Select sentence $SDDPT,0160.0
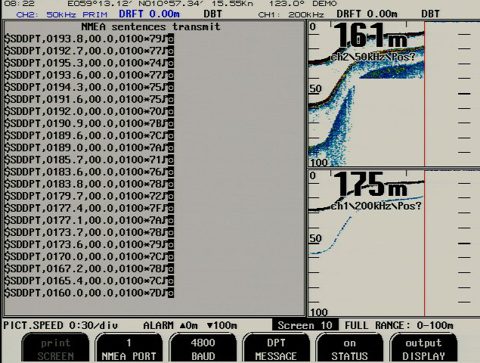480x363 pixels. [89, 293]
